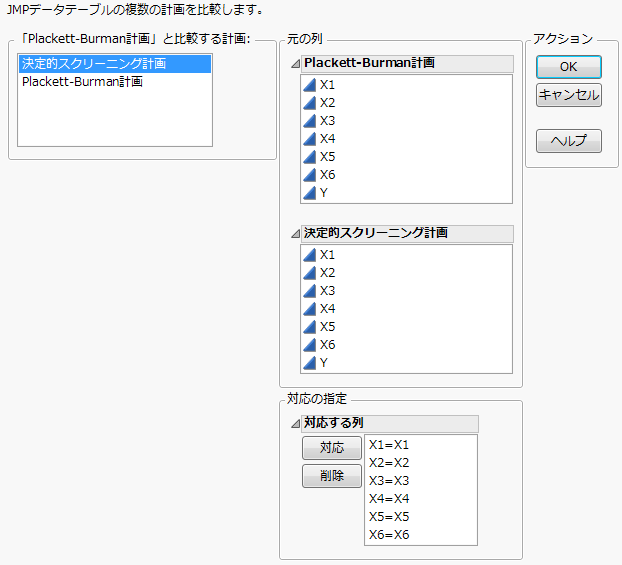Click the continuous icon for Y under 決定的スクリーニング計画
The image size is (622, 565).
click(x=309, y=363)
